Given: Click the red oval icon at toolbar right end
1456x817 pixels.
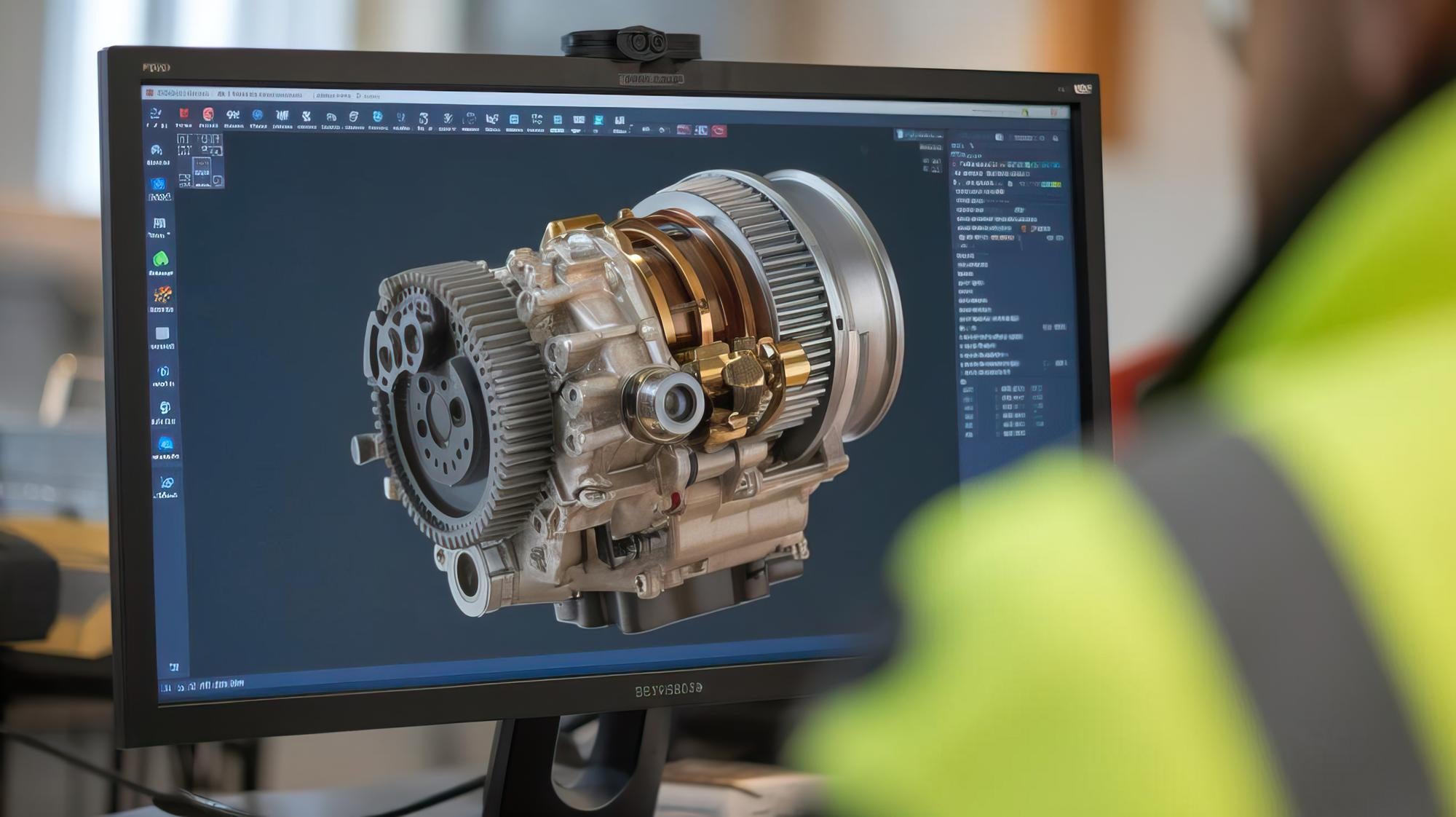Looking at the screenshot, I should [x=719, y=130].
